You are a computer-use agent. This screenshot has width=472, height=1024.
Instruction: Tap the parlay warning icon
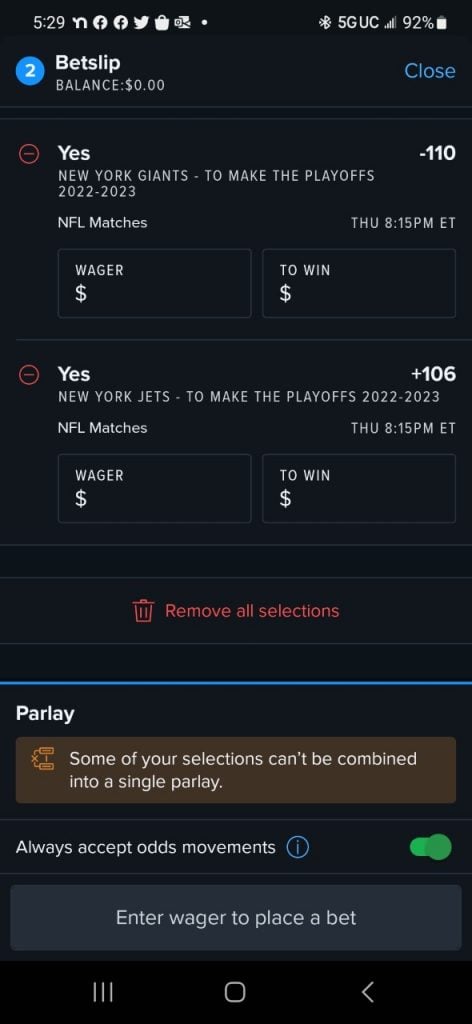tap(44, 759)
